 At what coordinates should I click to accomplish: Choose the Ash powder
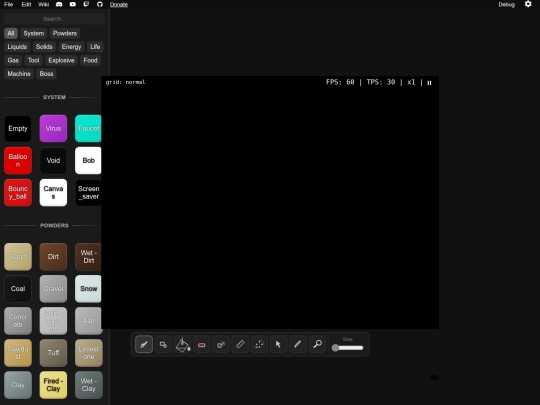click(x=89, y=321)
